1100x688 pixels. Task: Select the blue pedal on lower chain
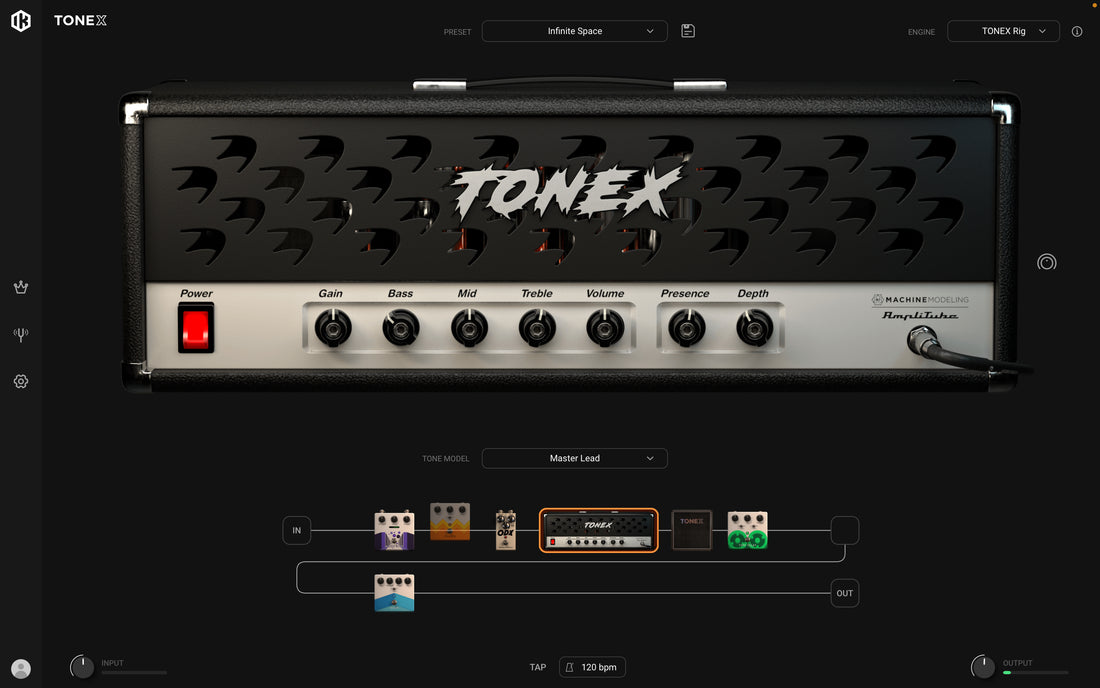tap(394, 593)
